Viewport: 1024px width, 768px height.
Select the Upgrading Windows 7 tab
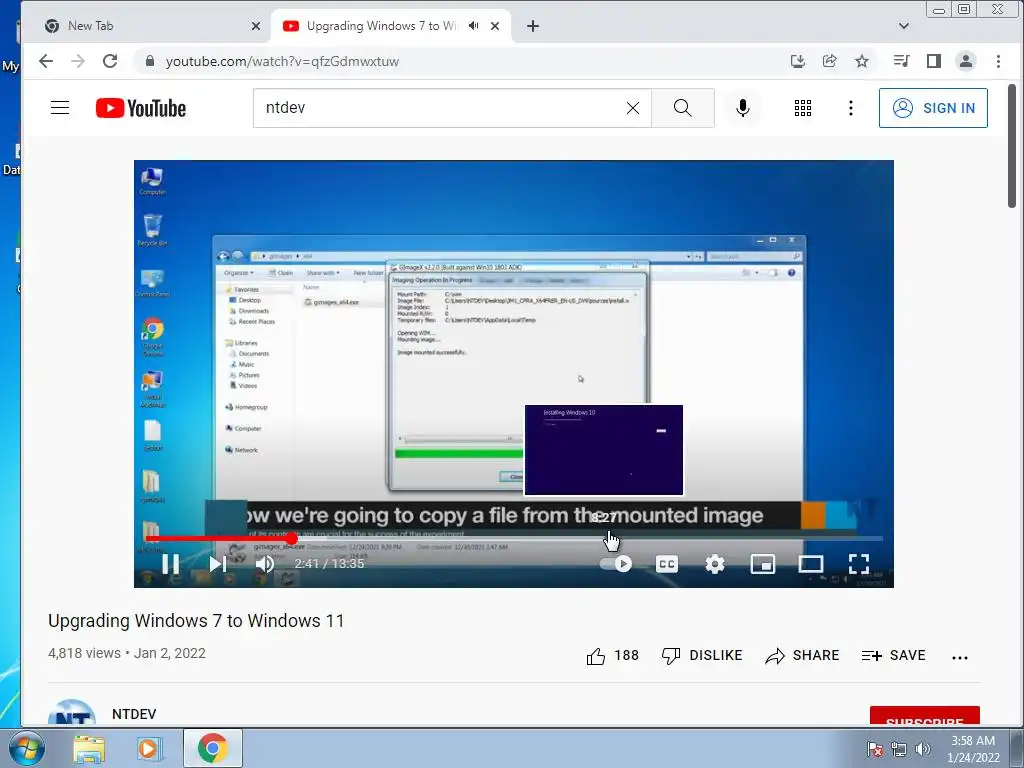coord(382,26)
